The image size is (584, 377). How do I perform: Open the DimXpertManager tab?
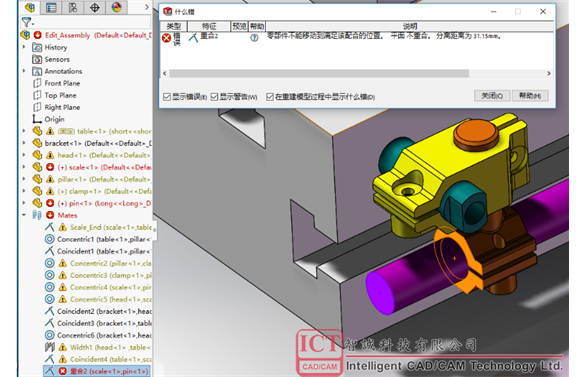(x=95, y=7)
